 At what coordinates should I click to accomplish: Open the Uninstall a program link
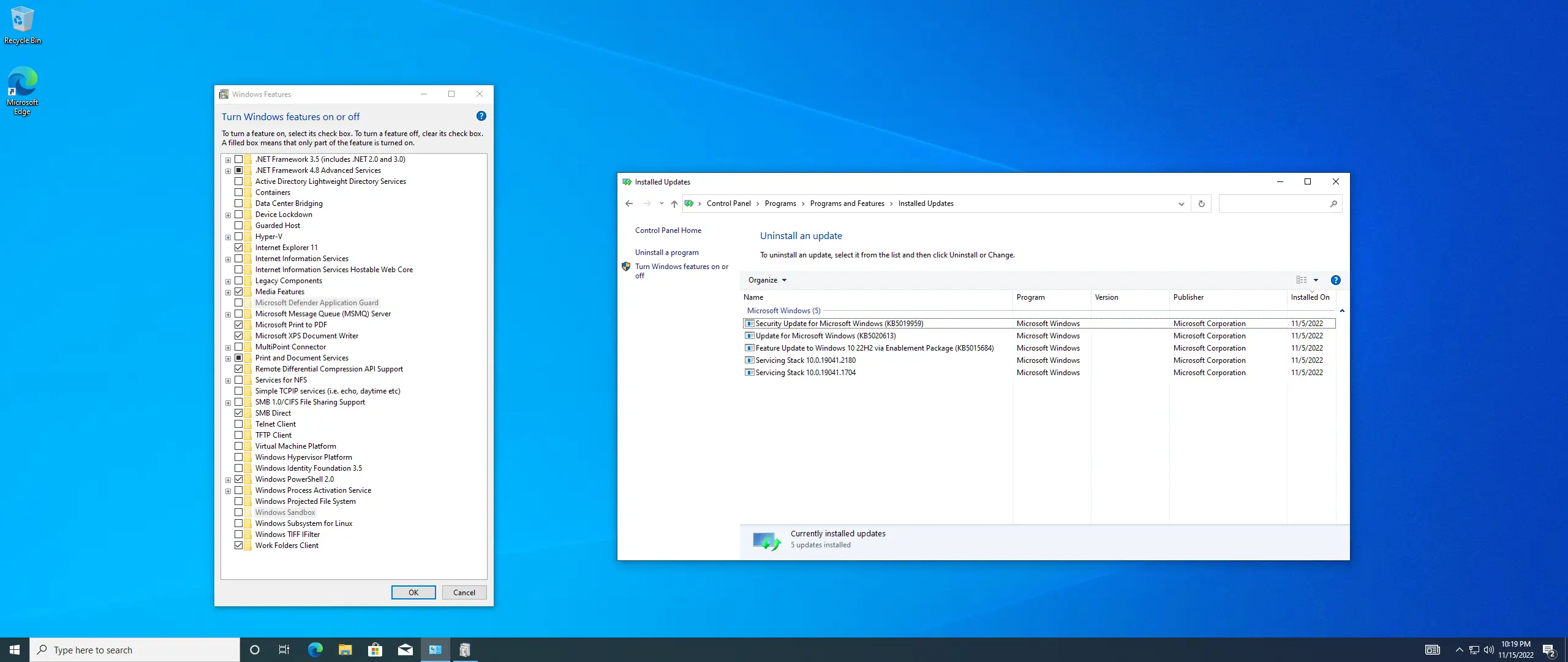[666, 253]
